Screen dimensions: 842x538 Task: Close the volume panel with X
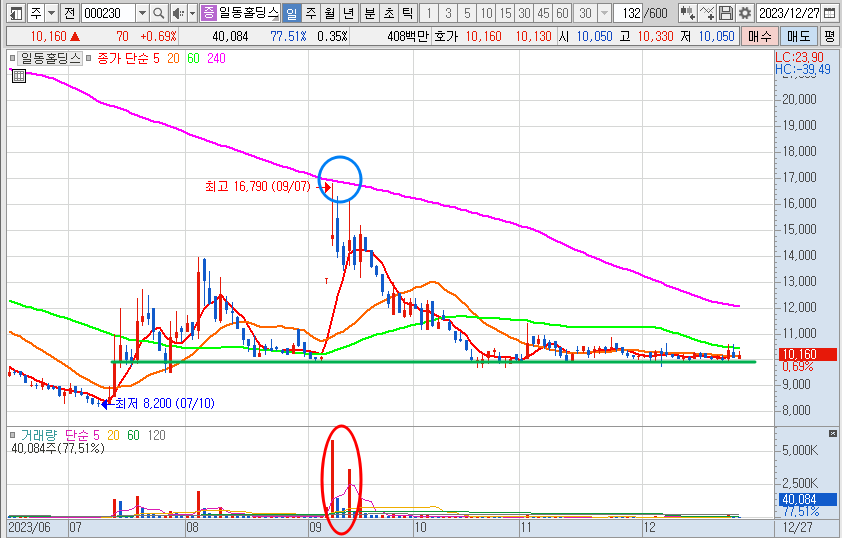pos(833,433)
